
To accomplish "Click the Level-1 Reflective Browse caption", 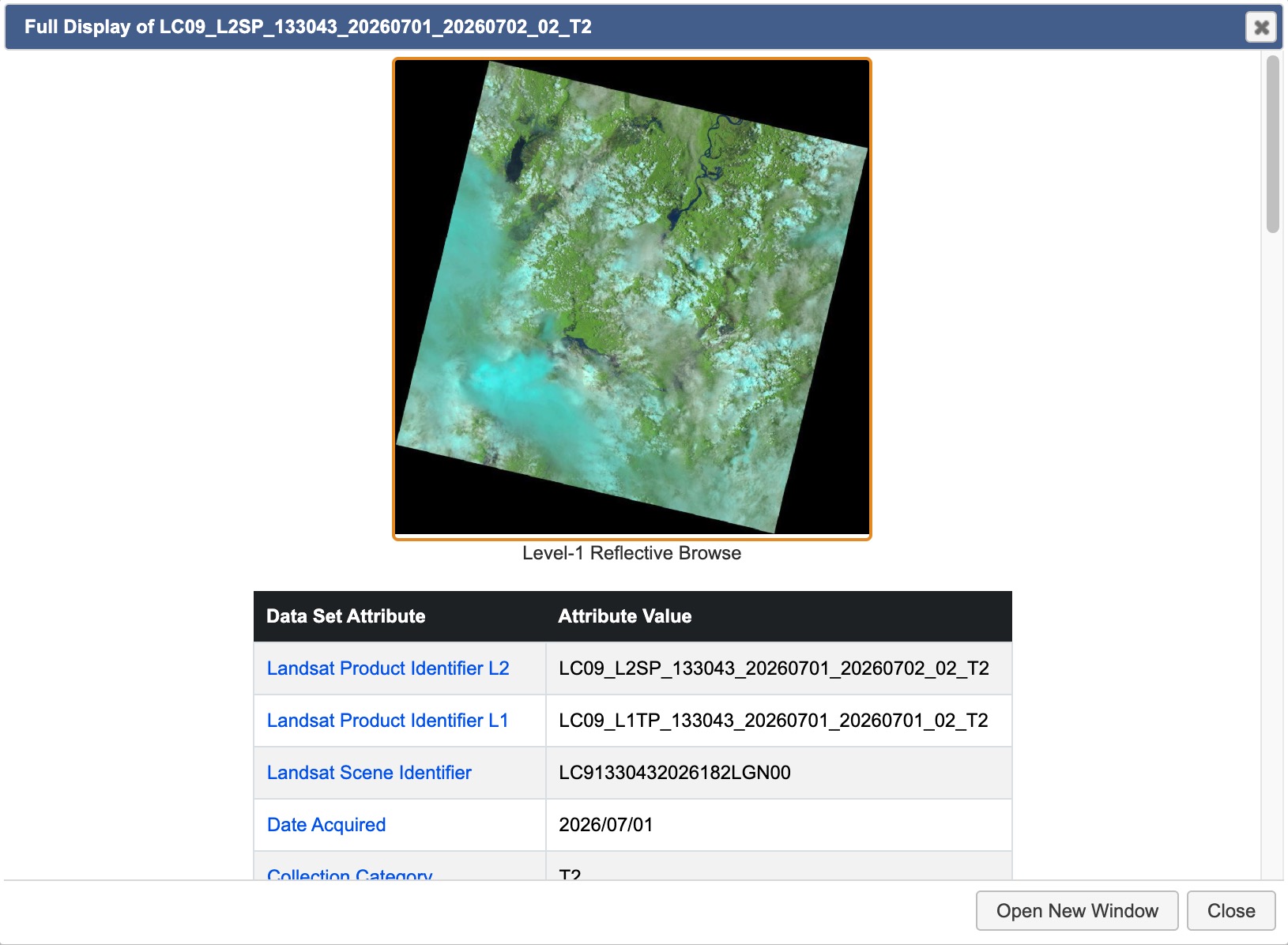I will 631,553.
